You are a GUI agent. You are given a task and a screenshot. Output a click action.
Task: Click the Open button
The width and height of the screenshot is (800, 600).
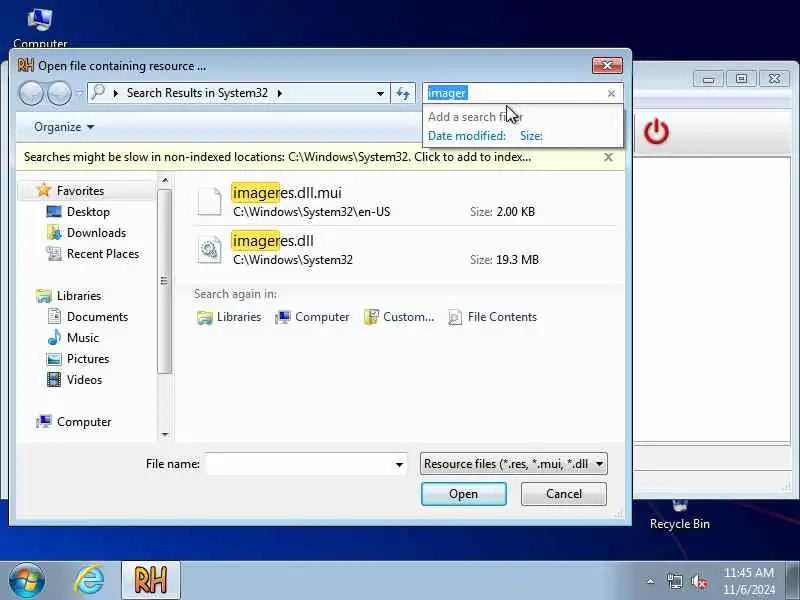[x=463, y=494]
